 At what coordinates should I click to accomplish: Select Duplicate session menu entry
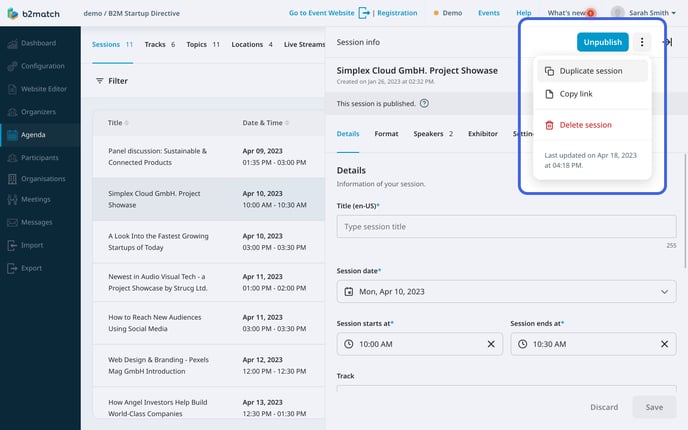coord(592,71)
